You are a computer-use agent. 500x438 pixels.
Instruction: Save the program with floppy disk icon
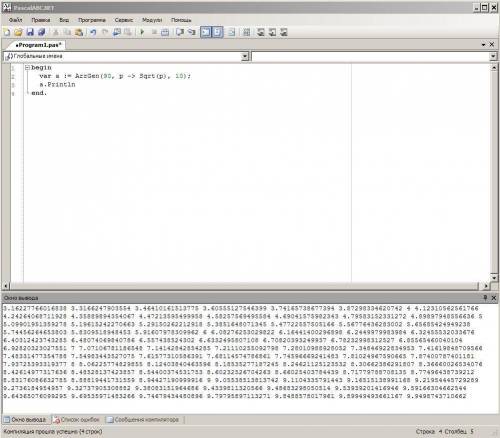pos(30,32)
